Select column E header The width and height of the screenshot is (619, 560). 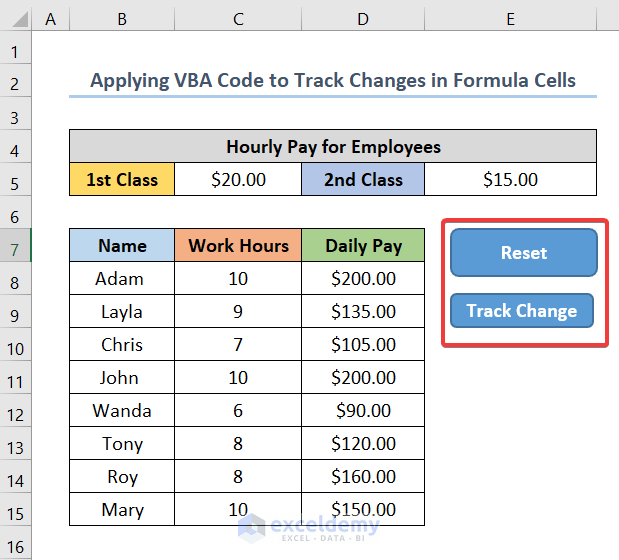(510, 19)
